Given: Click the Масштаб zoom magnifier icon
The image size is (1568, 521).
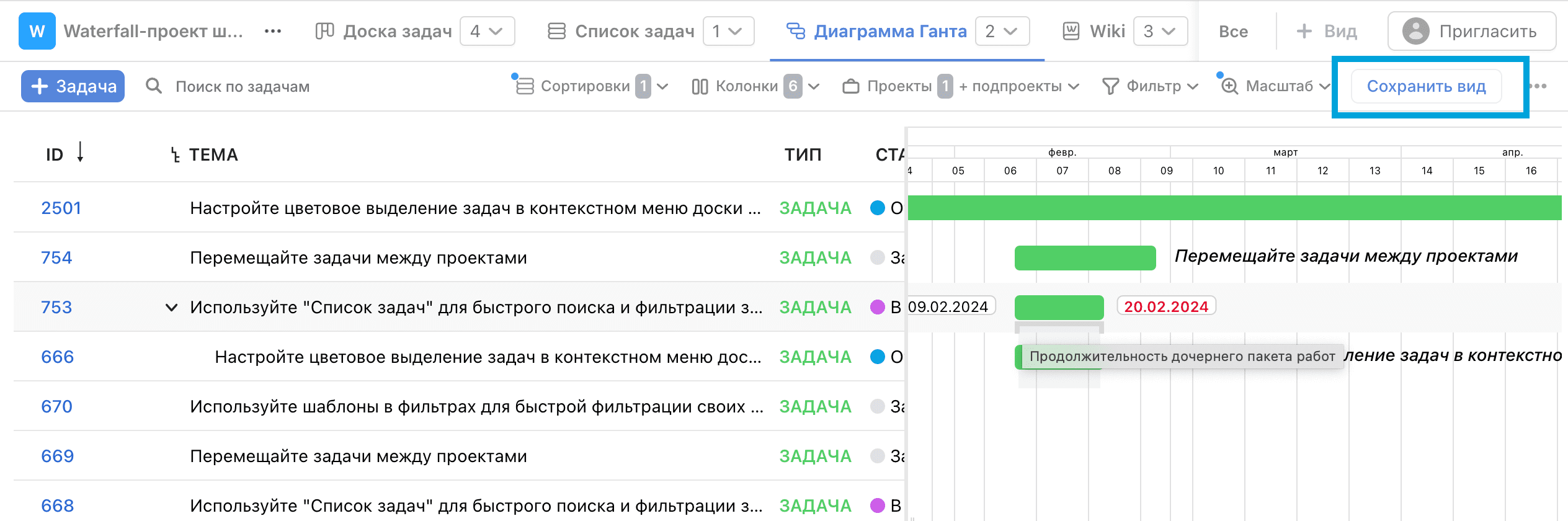Looking at the screenshot, I should 1229,86.
